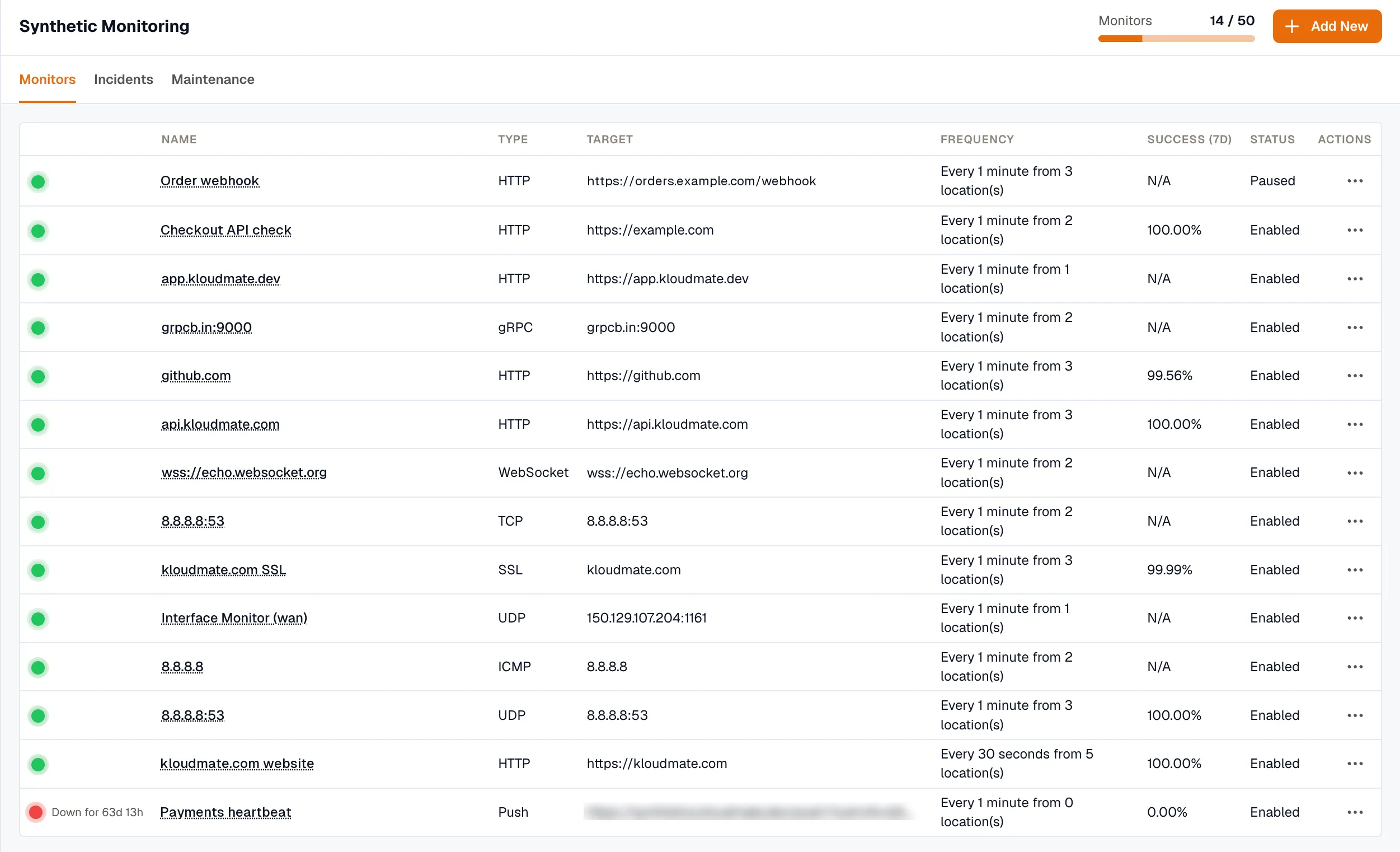Screen dimensions: 1400x852
Task: Switch to the Incidents tab
Action: [123, 79]
